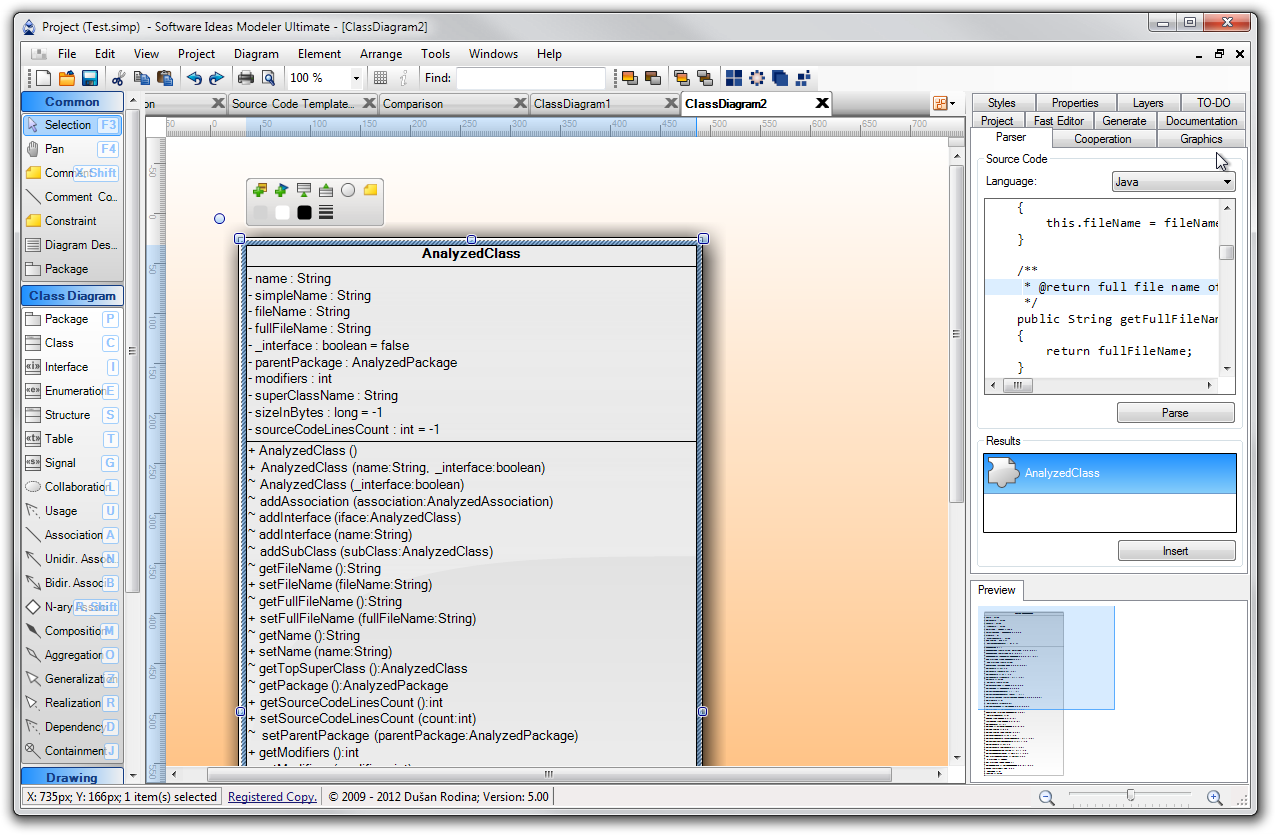Click the circle icon in floating toolbar
Viewport: 1276px width, 835px height.
348,190
